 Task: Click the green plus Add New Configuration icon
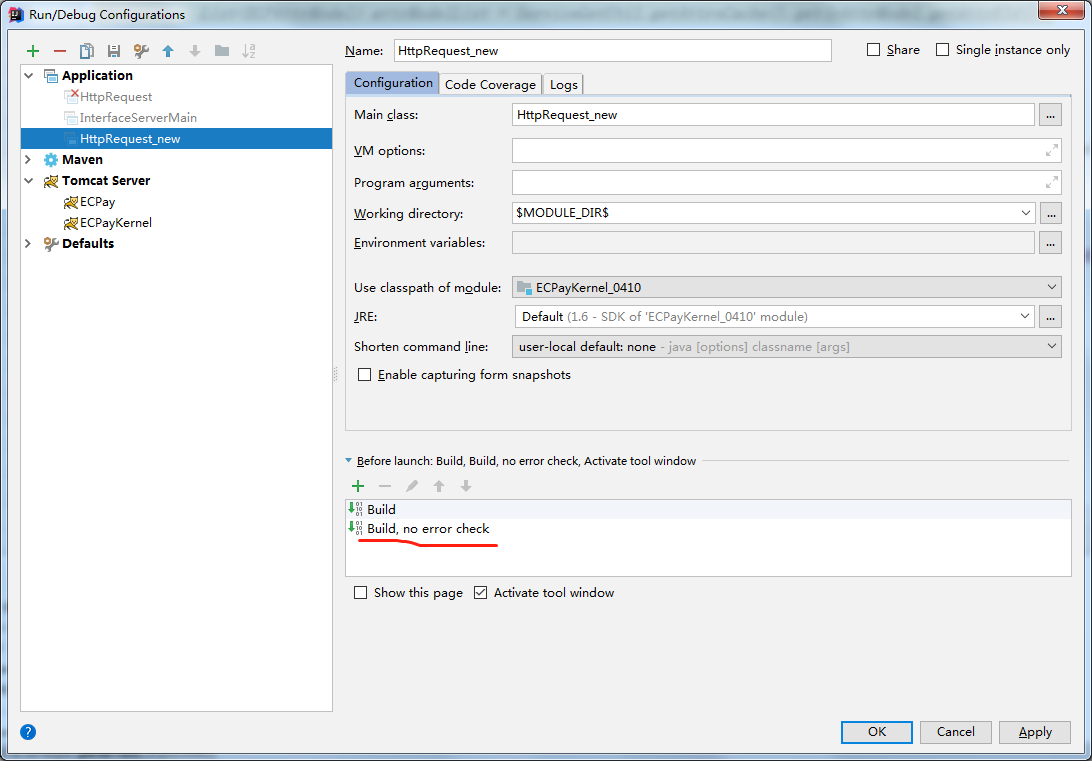click(x=33, y=51)
